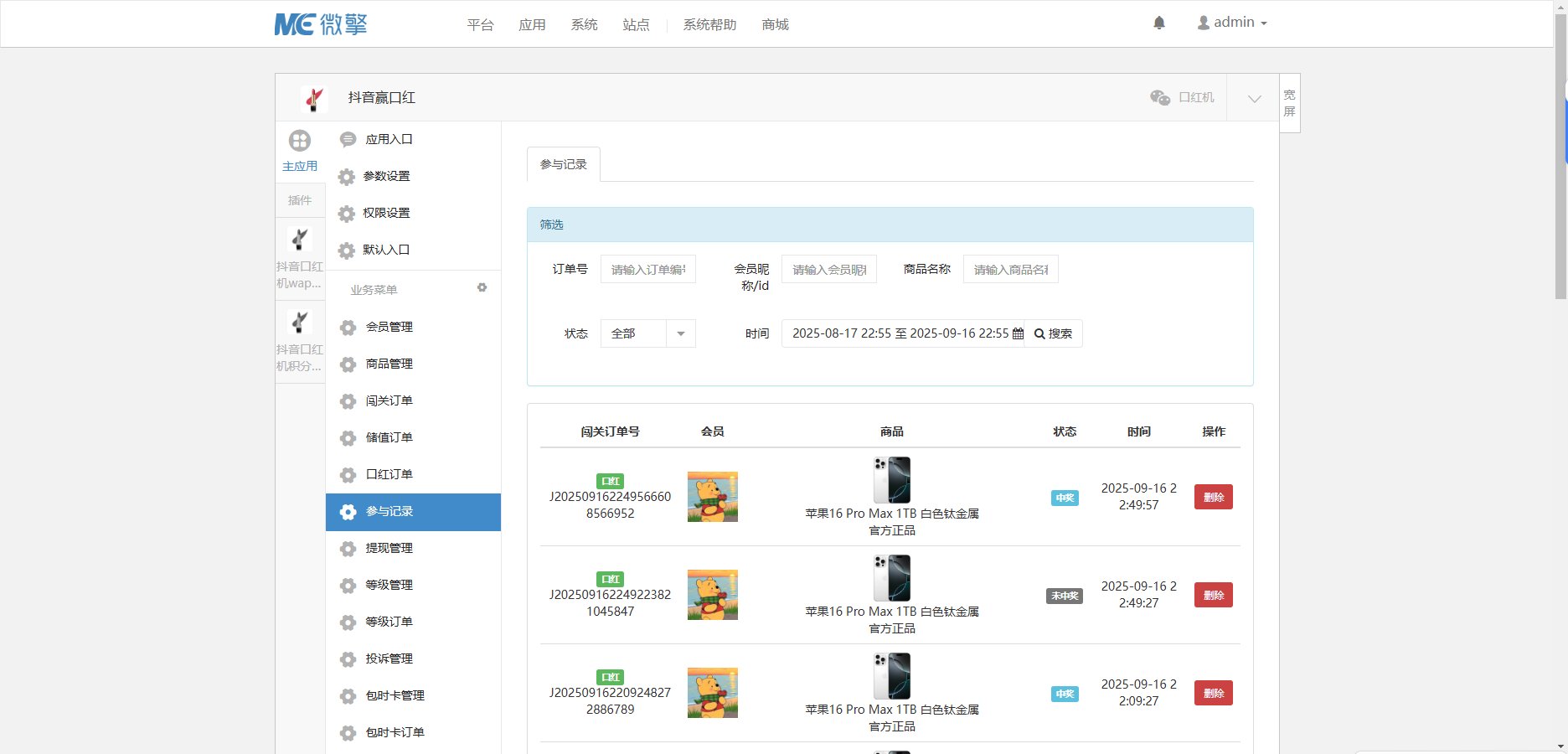The height and width of the screenshot is (754, 1568).
Task: Toggle 宽屏 mode on the right edge
Action: point(1289,102)
